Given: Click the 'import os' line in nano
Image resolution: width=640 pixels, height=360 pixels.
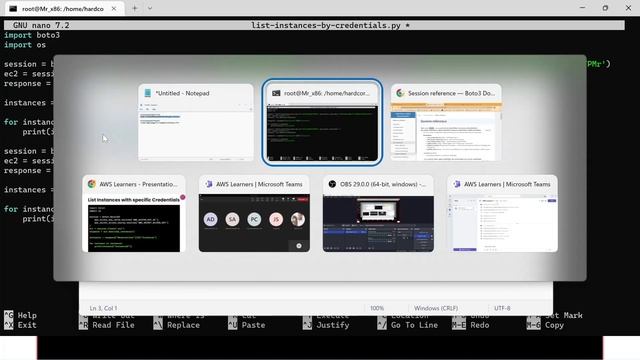Looking at the screenshot, I should [25, 45].
